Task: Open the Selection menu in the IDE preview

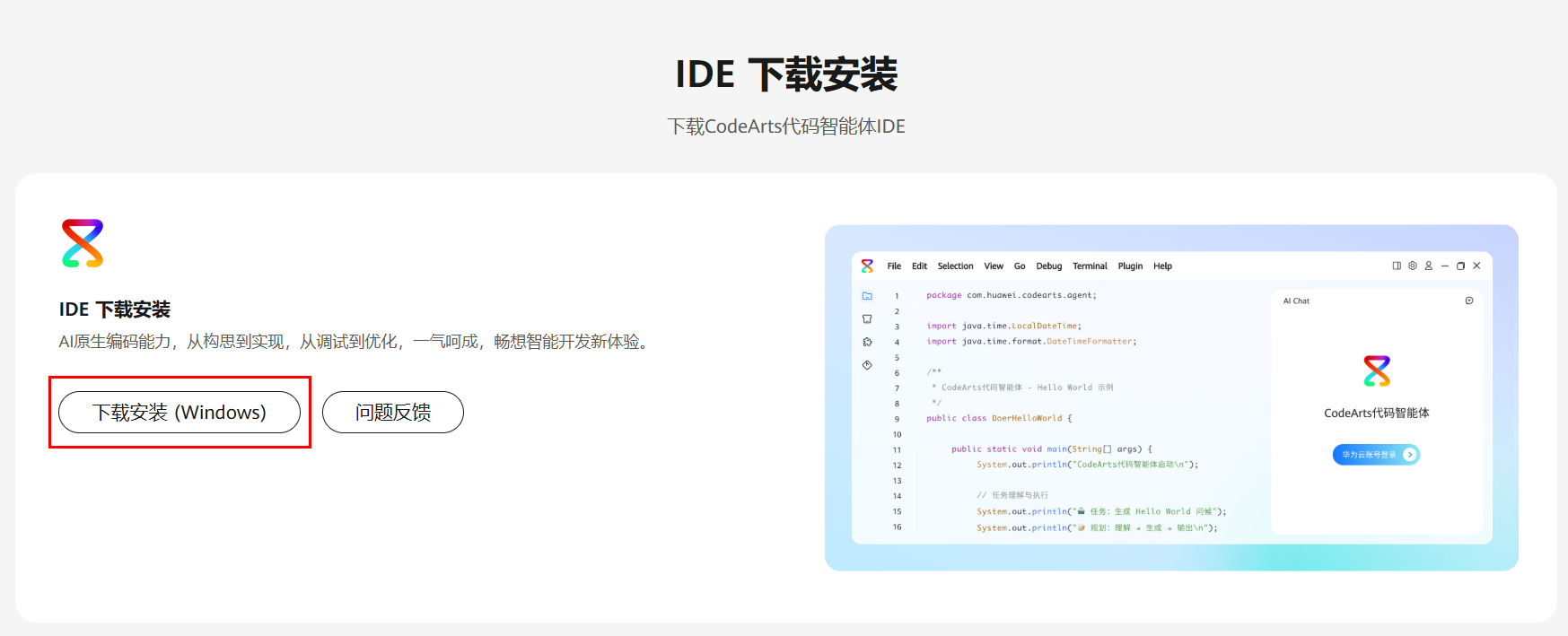Action: pyautogui.click(x=955, y=266)
